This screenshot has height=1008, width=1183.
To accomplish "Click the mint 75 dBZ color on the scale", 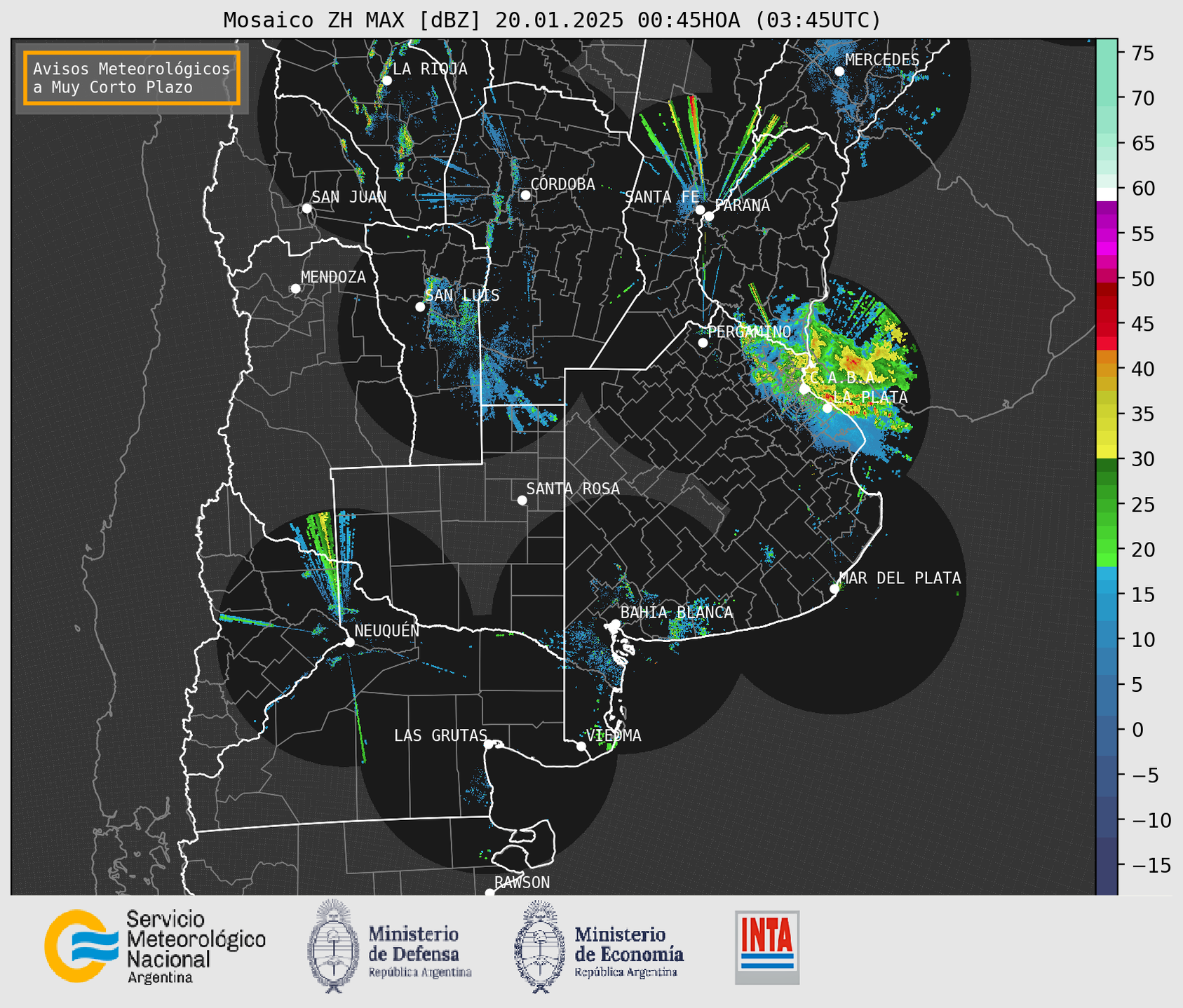I will point(1107,53).
